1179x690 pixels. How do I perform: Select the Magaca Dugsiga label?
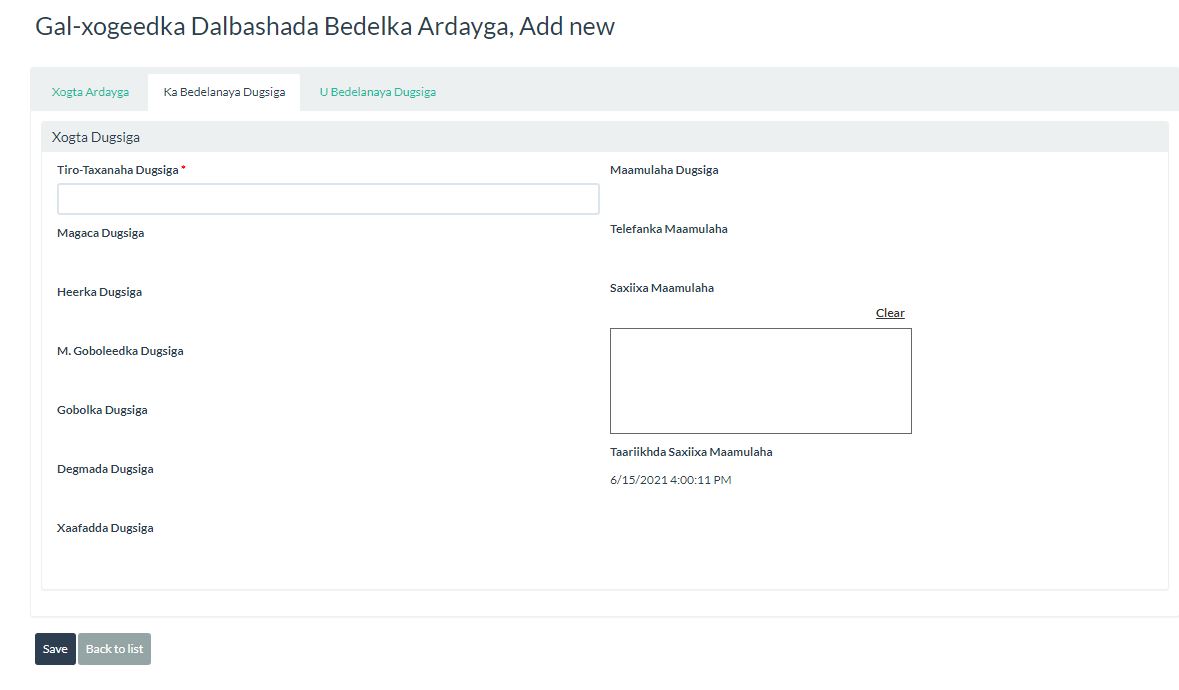pos(101,233)
